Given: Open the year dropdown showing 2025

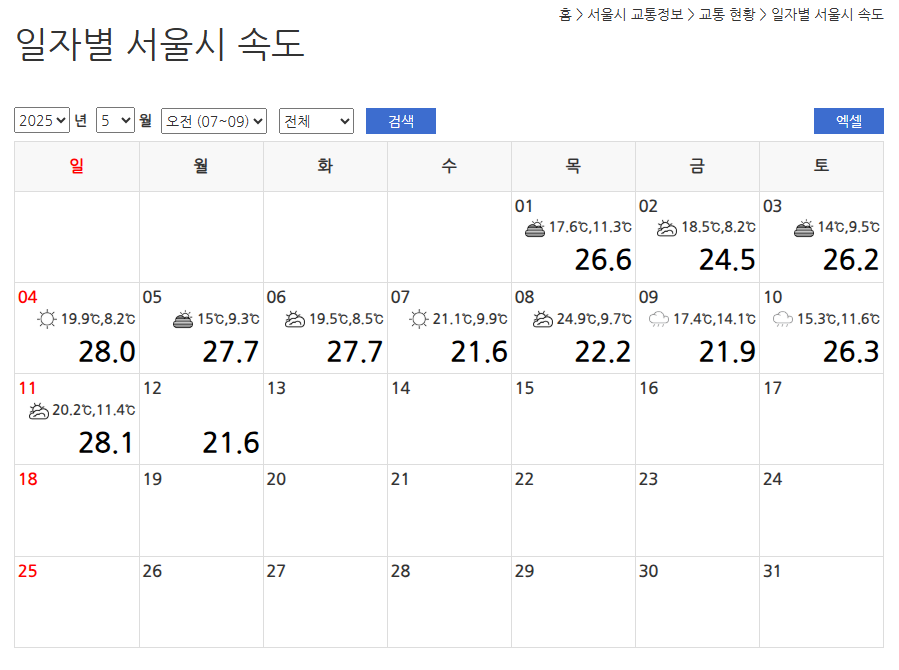Looking at the screenshot, I should 42,120.
